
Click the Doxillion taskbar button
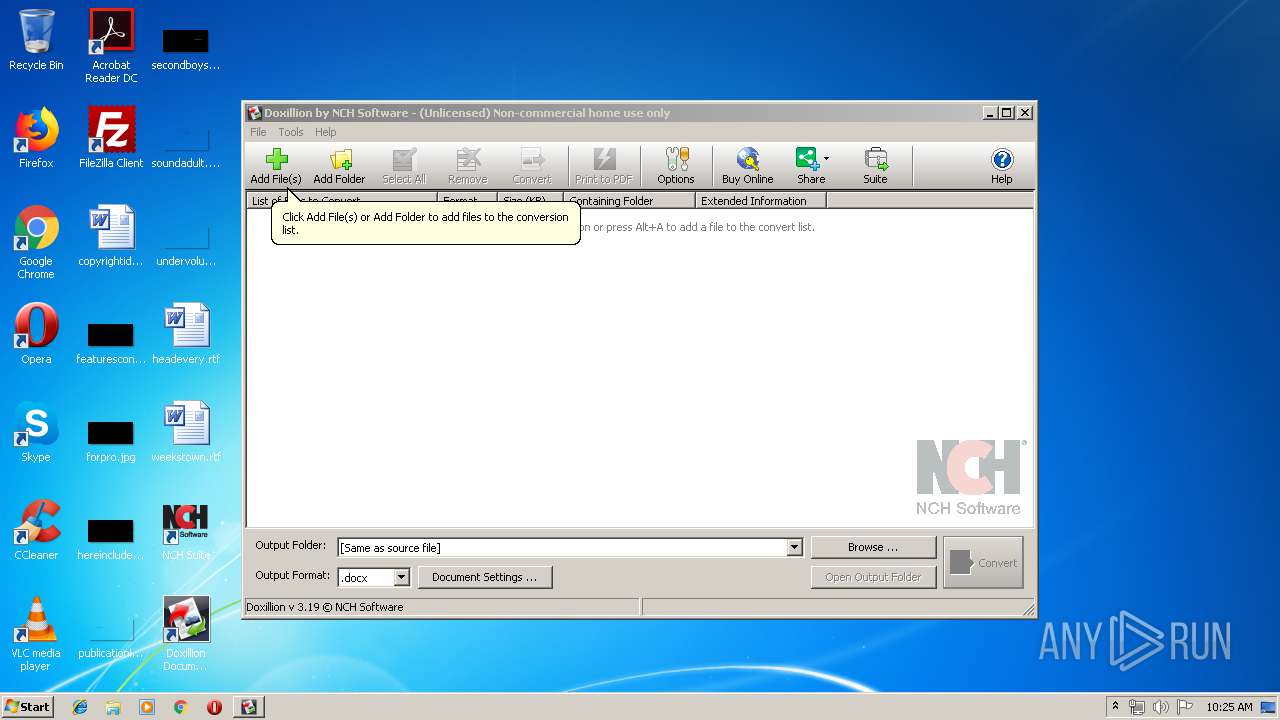point(248,707)
